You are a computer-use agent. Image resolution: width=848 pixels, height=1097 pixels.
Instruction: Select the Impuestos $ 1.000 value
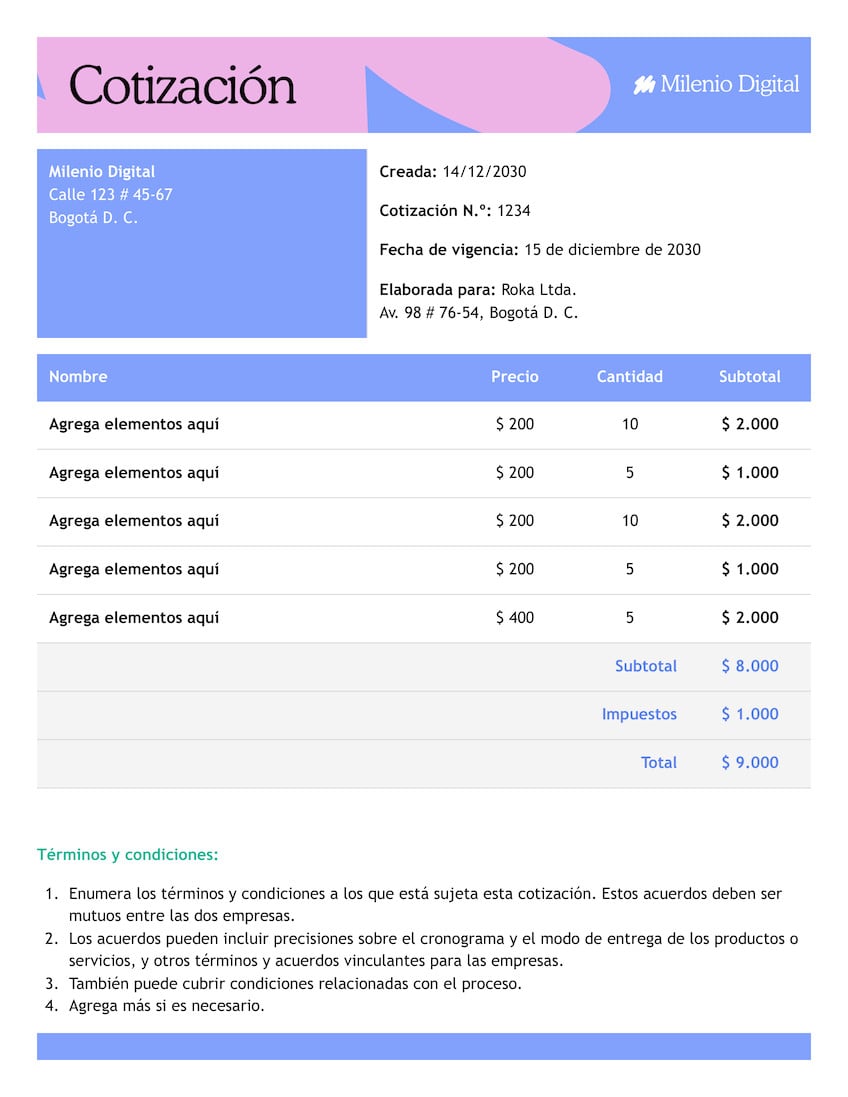pyautogui.click(x=750, y=714)
